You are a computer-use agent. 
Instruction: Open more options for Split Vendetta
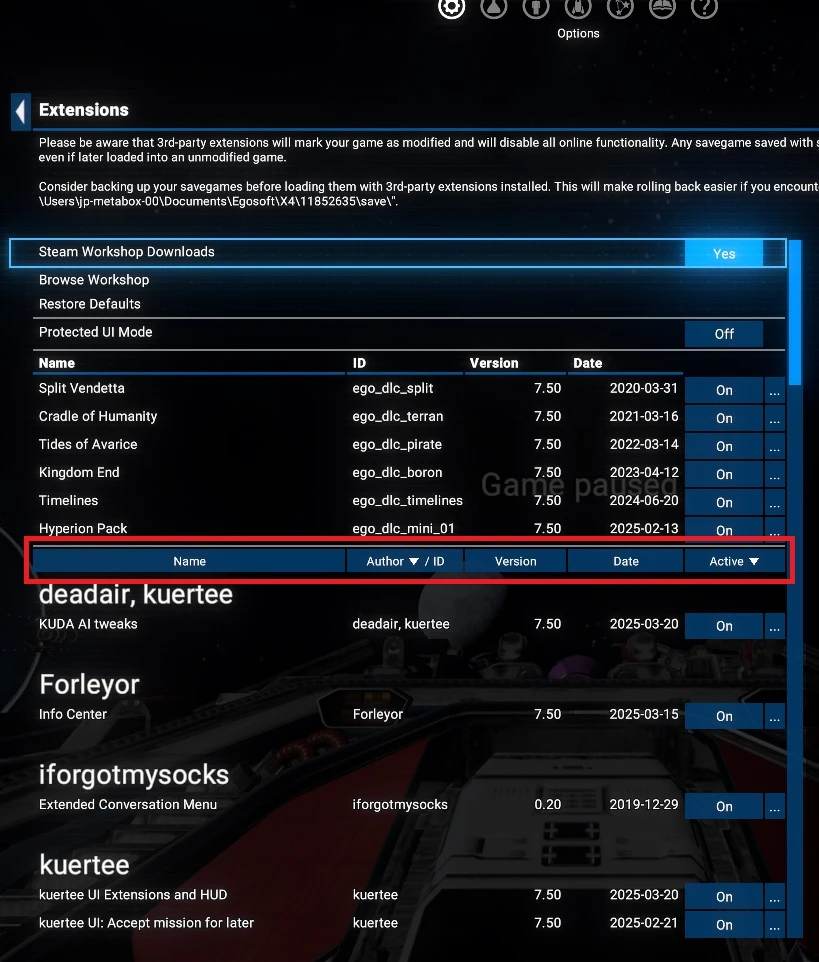(x=775, y=390)
